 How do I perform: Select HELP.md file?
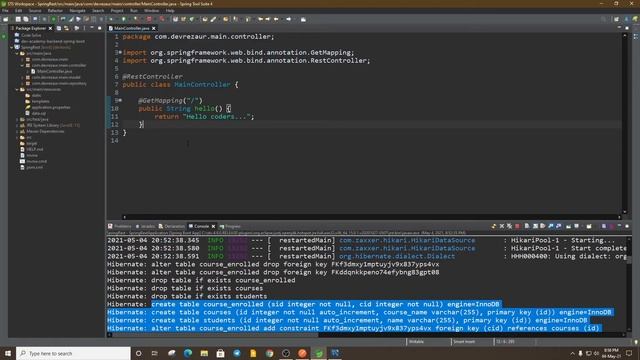pyautogui.click(x=35, y=149)
